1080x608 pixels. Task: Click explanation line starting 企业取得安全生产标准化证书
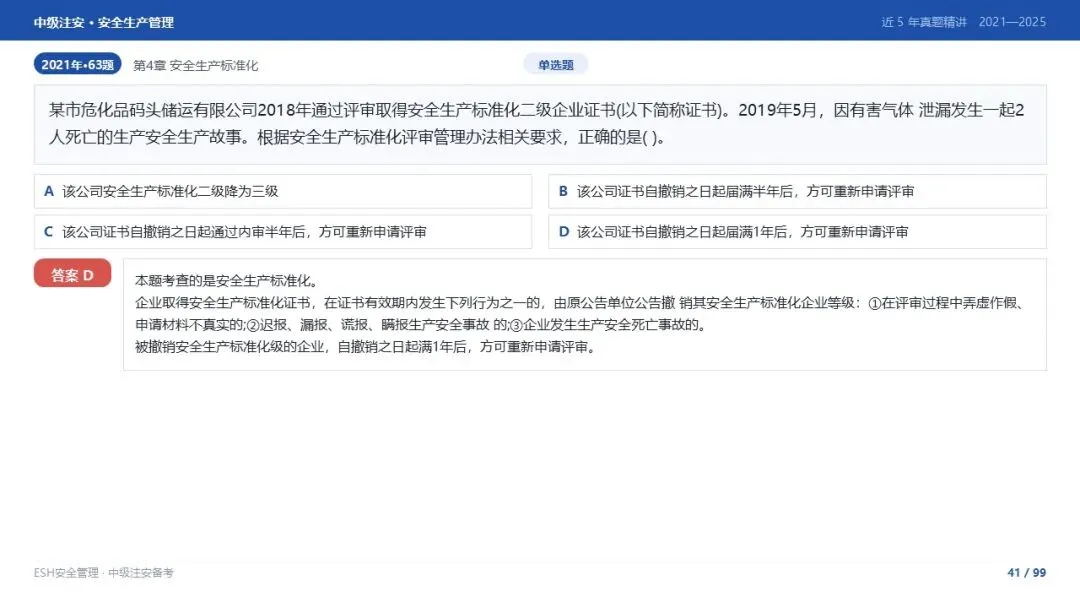coord(581,303)
